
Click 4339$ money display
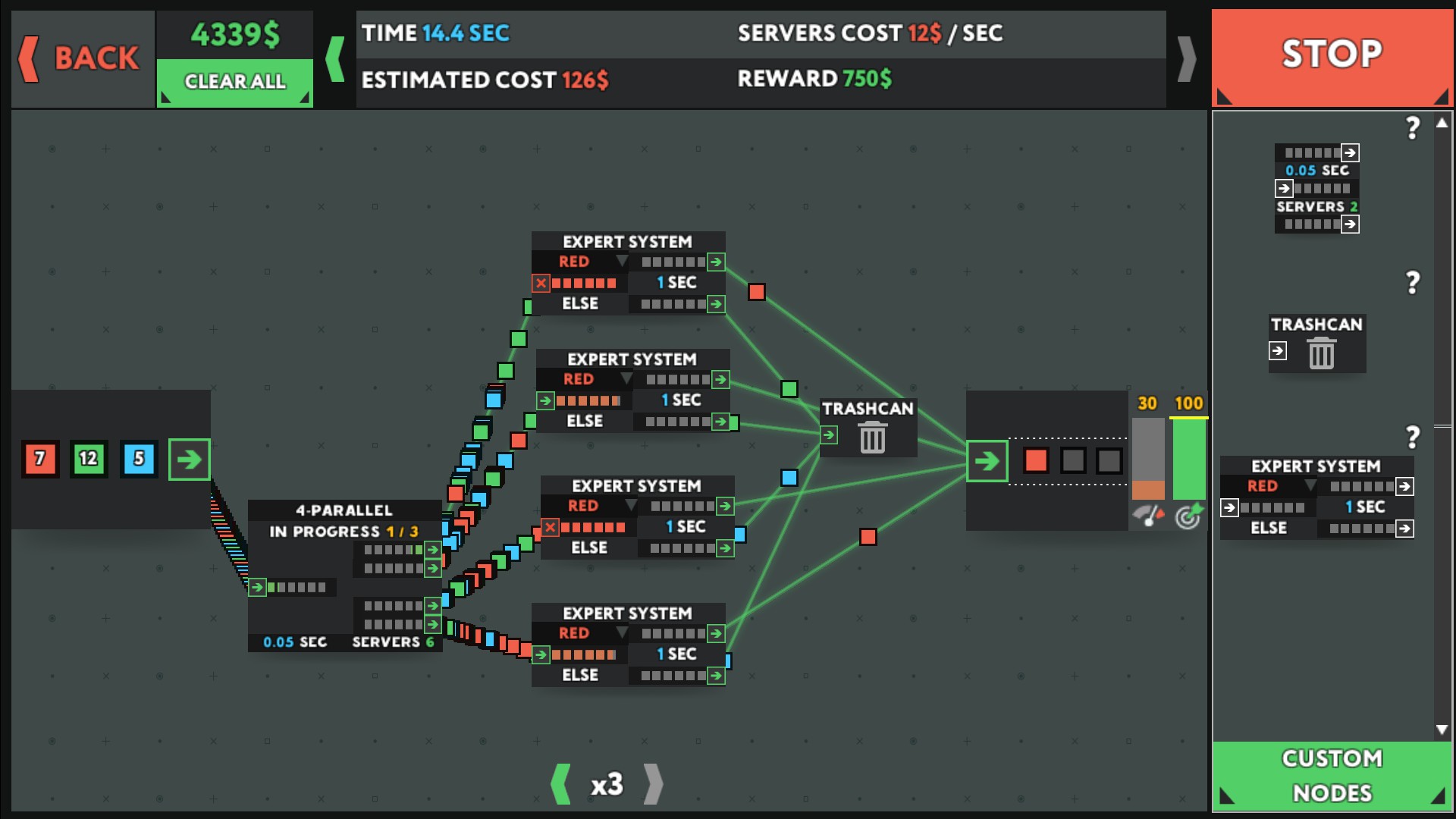click(x=235, y=35)
